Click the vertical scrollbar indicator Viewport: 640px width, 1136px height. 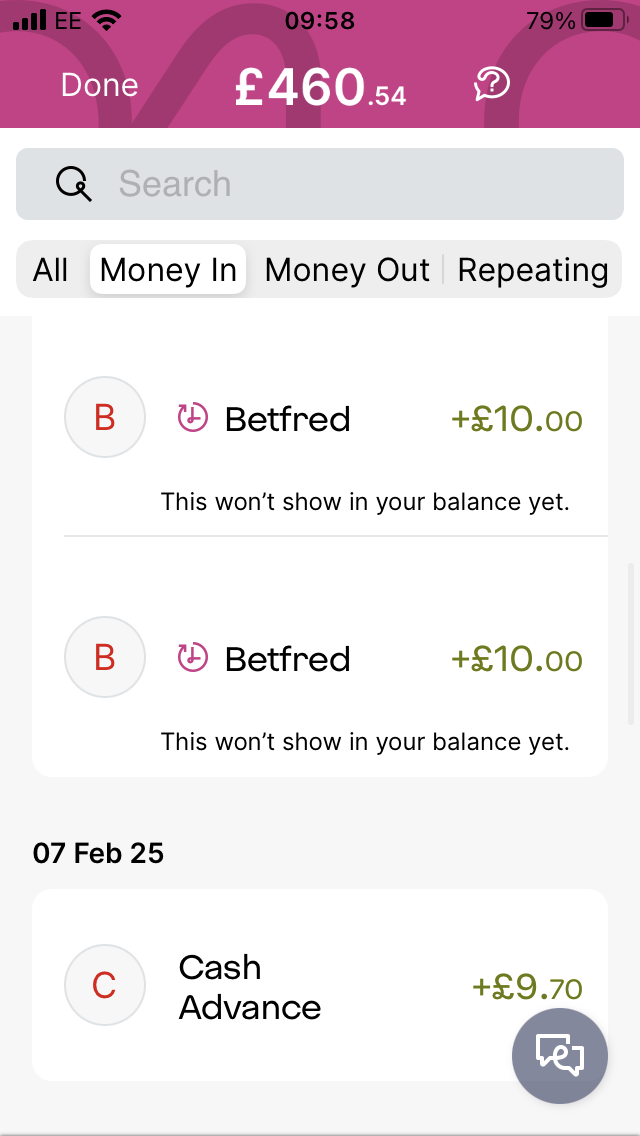(x=631, y=643)
